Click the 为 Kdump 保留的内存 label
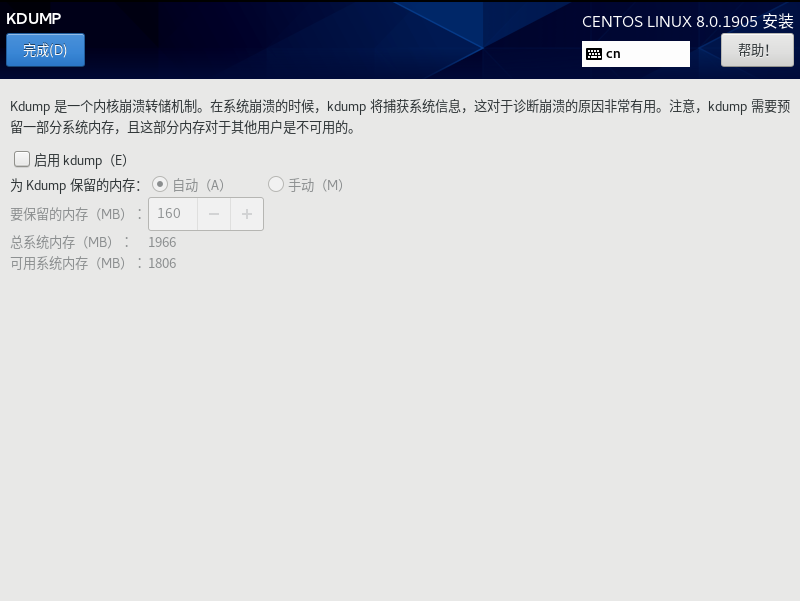Viewport: 800px width, 601px height. click(76, 185)
